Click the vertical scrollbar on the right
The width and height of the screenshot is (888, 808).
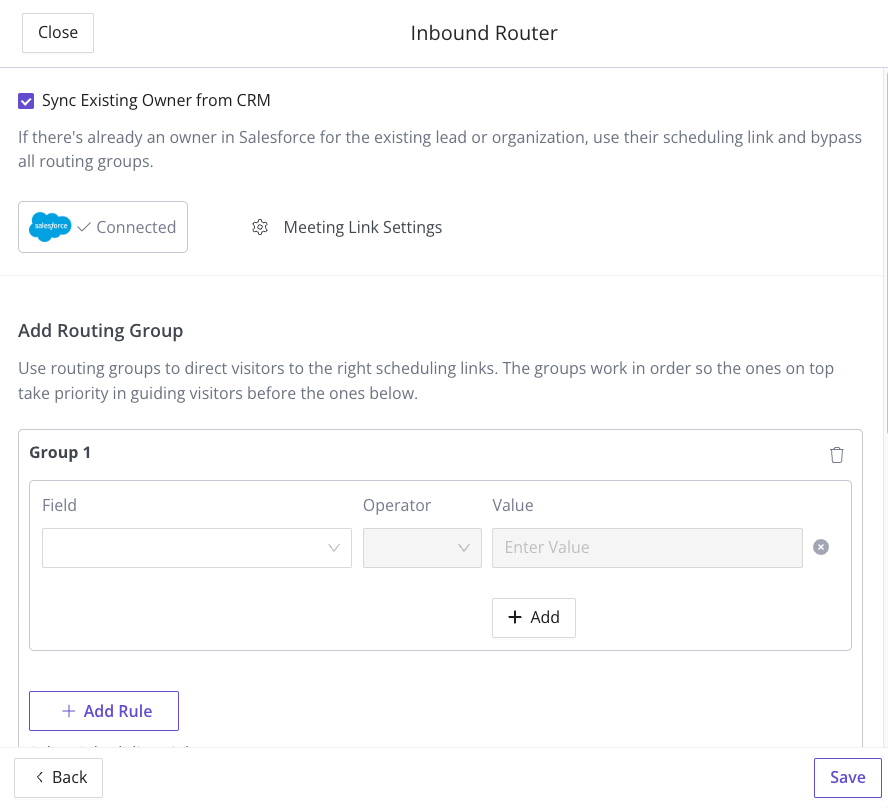884,240
